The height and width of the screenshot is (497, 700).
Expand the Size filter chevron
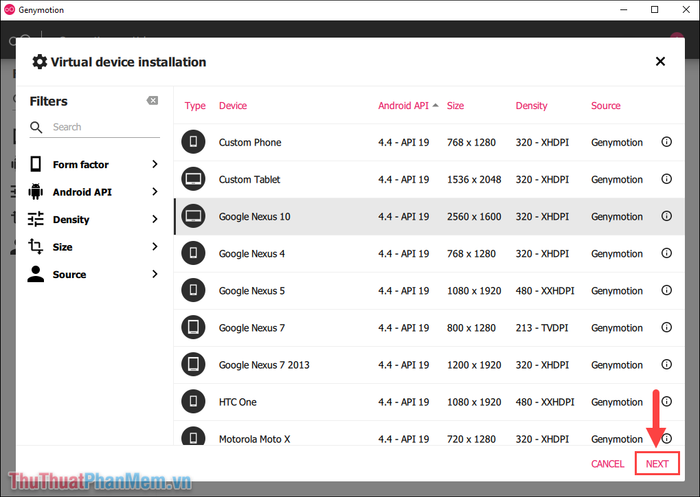(x=155, y=246)
